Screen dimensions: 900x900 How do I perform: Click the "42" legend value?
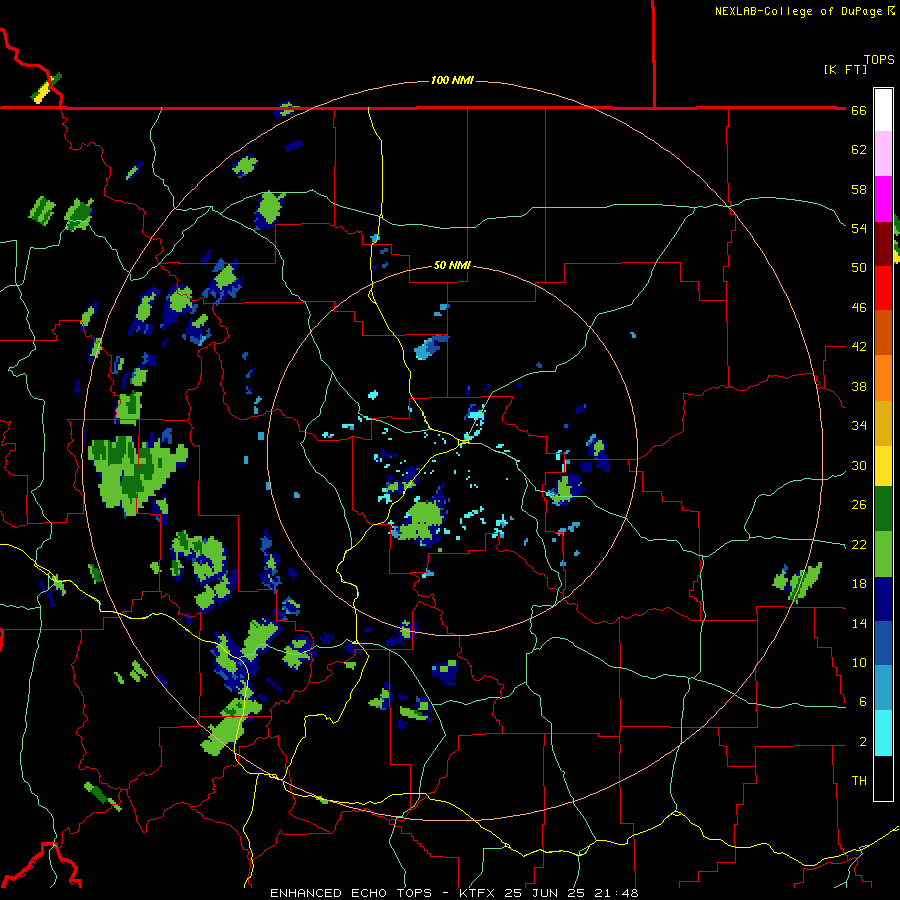tap(859, 347)
